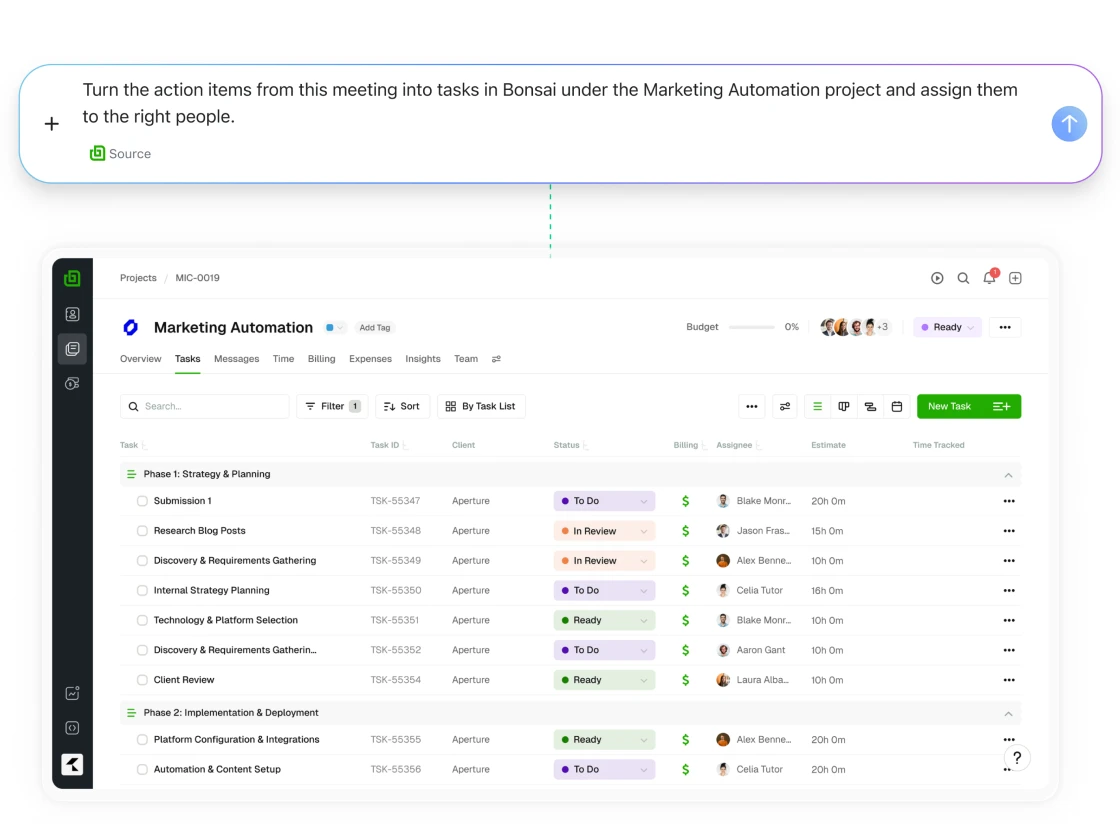This screenshot has height=840, width=1120.
Task: Check the Client Review checkbox
Action: tap(142, 680)
